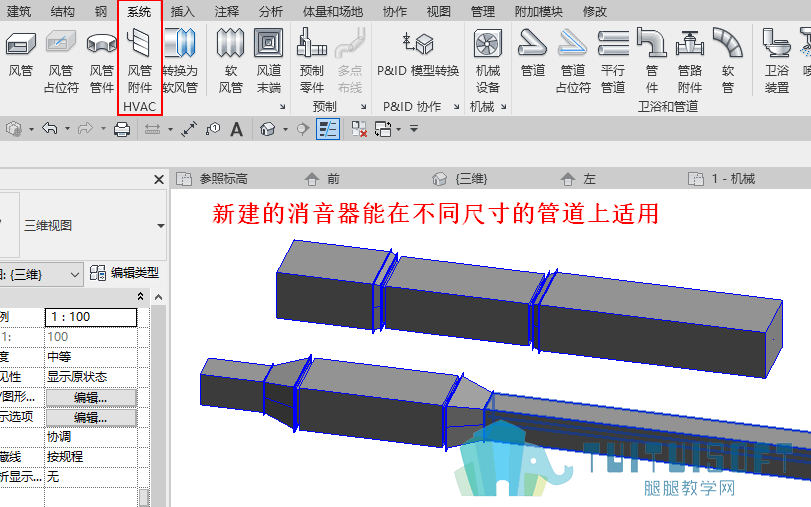
Task: Close the properties panel
Action: click(x=159, y=180)
